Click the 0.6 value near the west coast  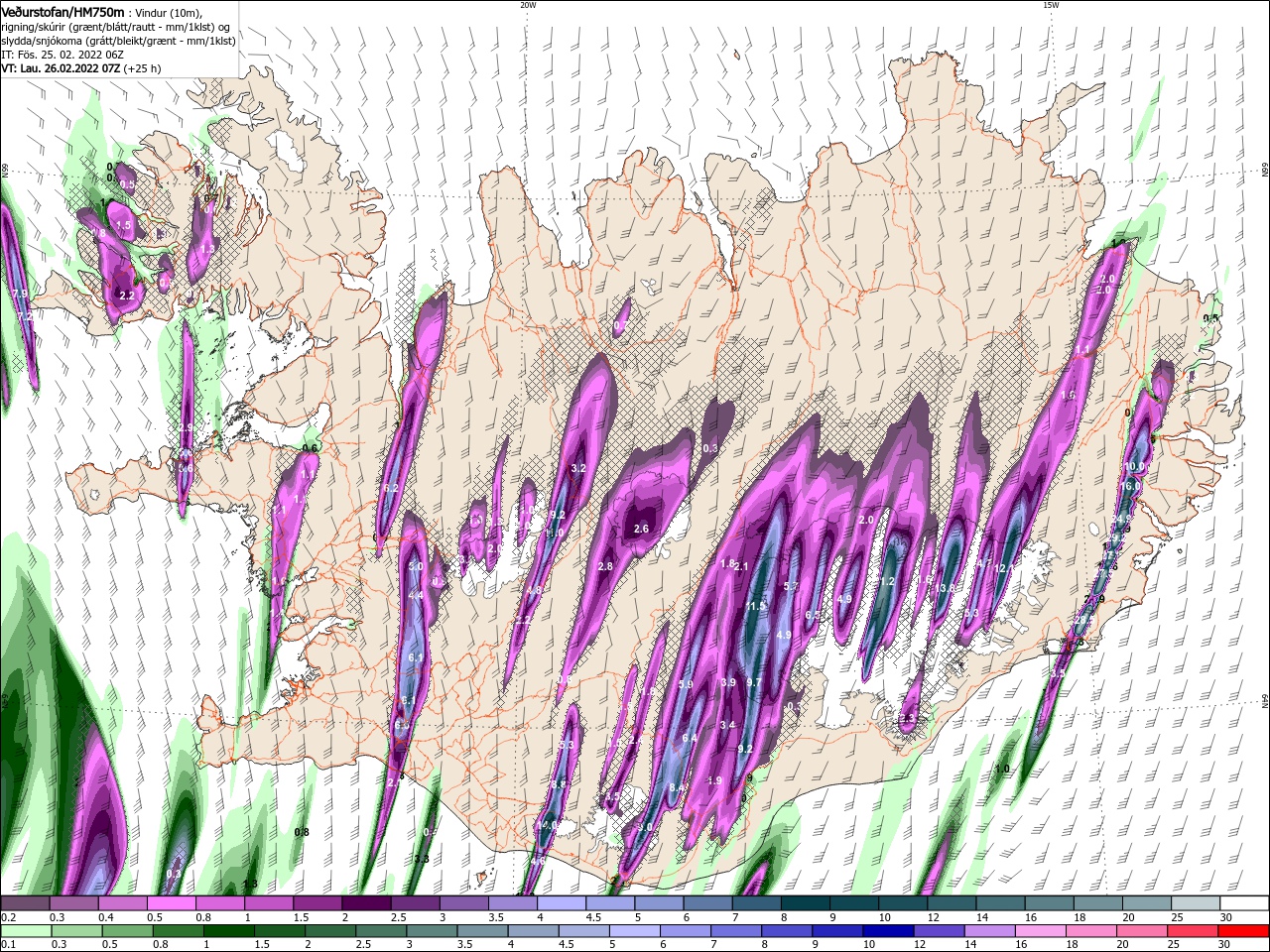(310, 448)
